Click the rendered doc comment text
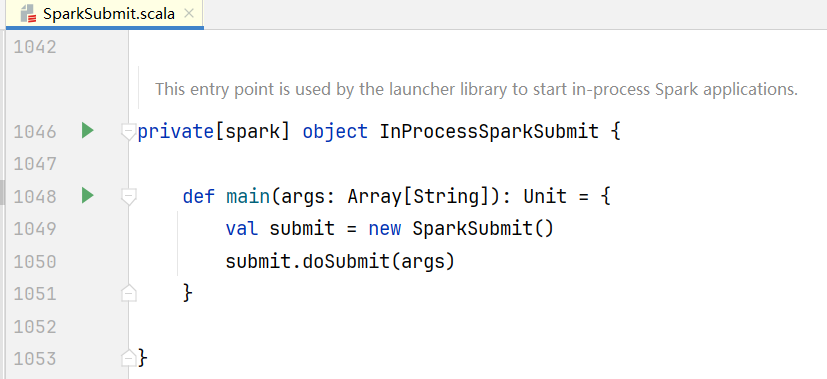Image resolution: width=827 pixels, height=379 pixels. pos(476,89)
